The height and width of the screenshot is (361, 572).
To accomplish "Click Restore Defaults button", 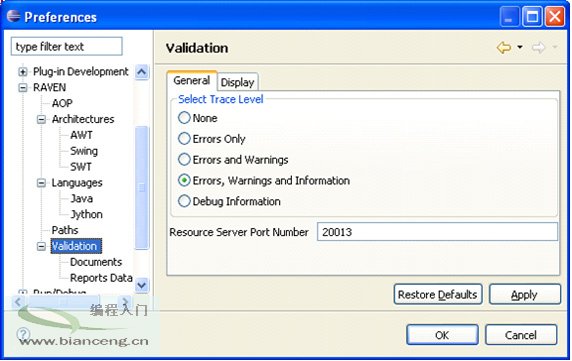I will (438, 294).
